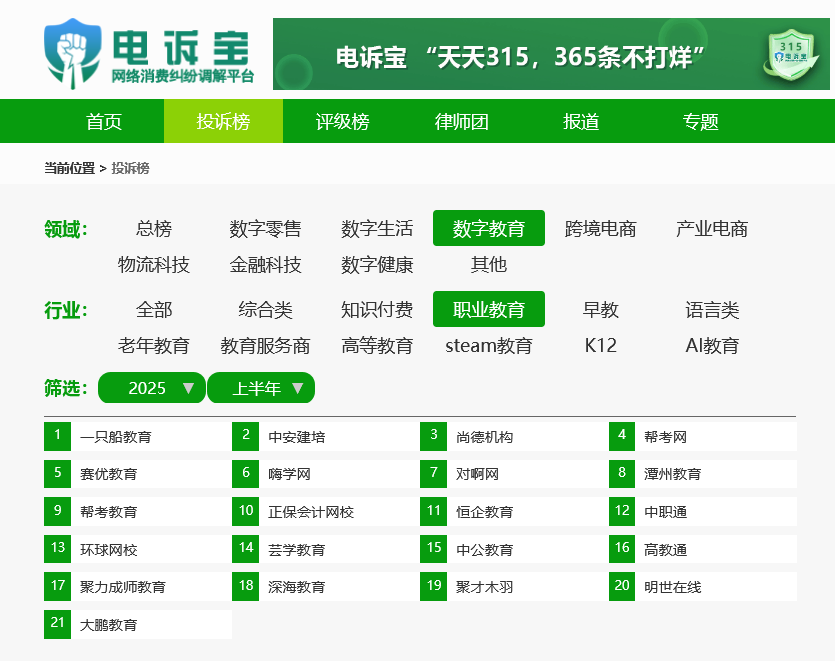Select the 职业教育 industry filter

(489, 309)
